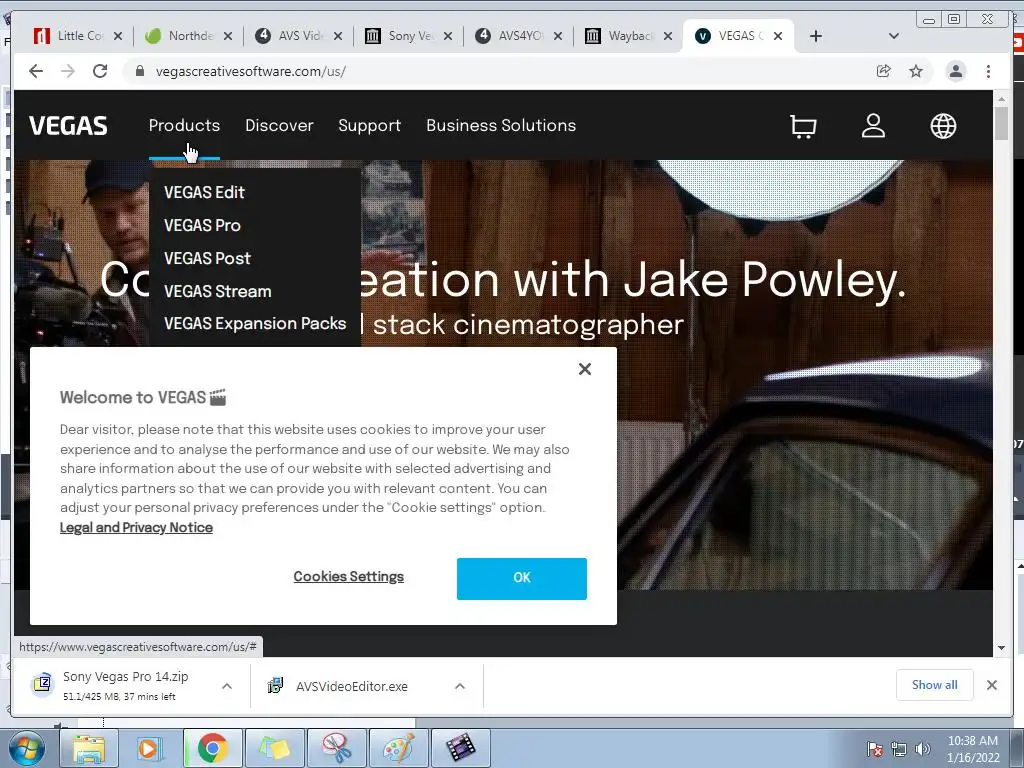Viewport: 1024px width, 768px height.
Task: Close the Little Co tab
Action: tap(118, 36)
